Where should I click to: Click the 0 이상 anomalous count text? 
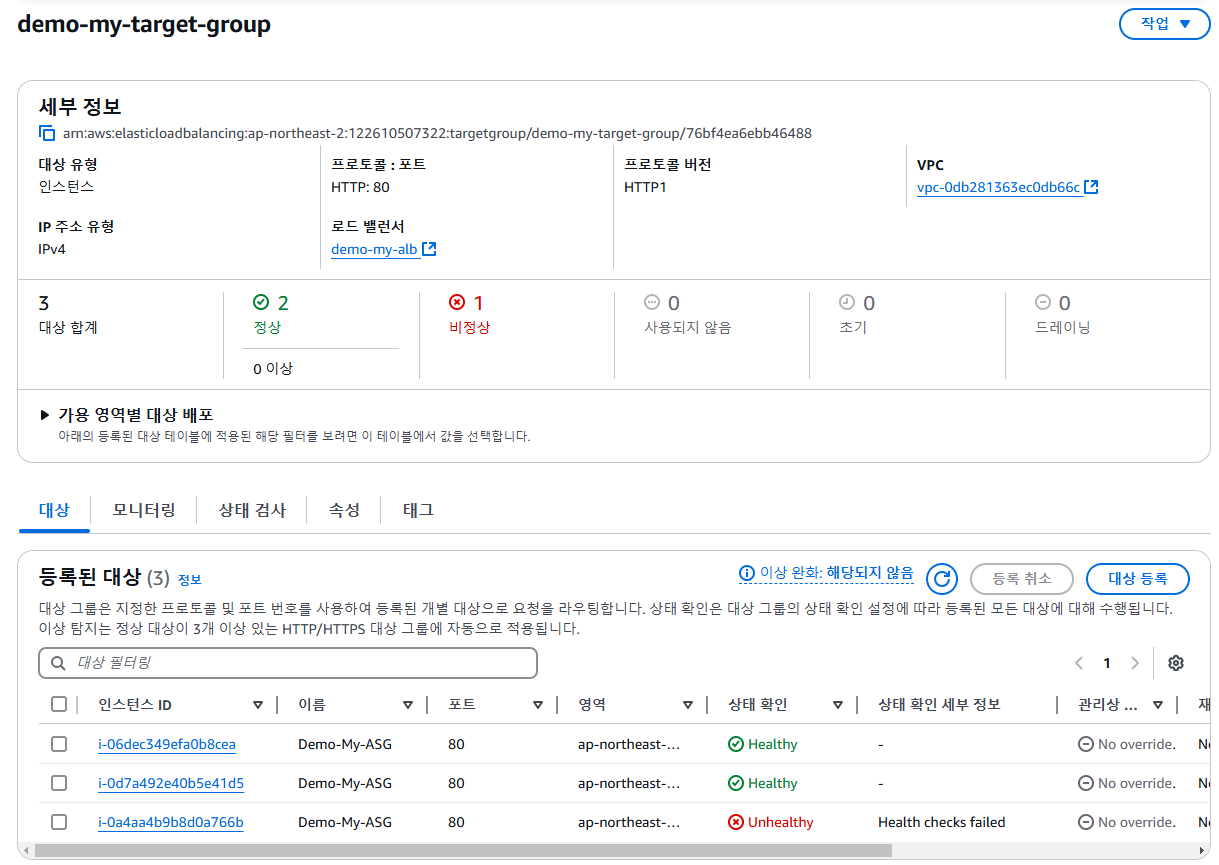(273, 369)
